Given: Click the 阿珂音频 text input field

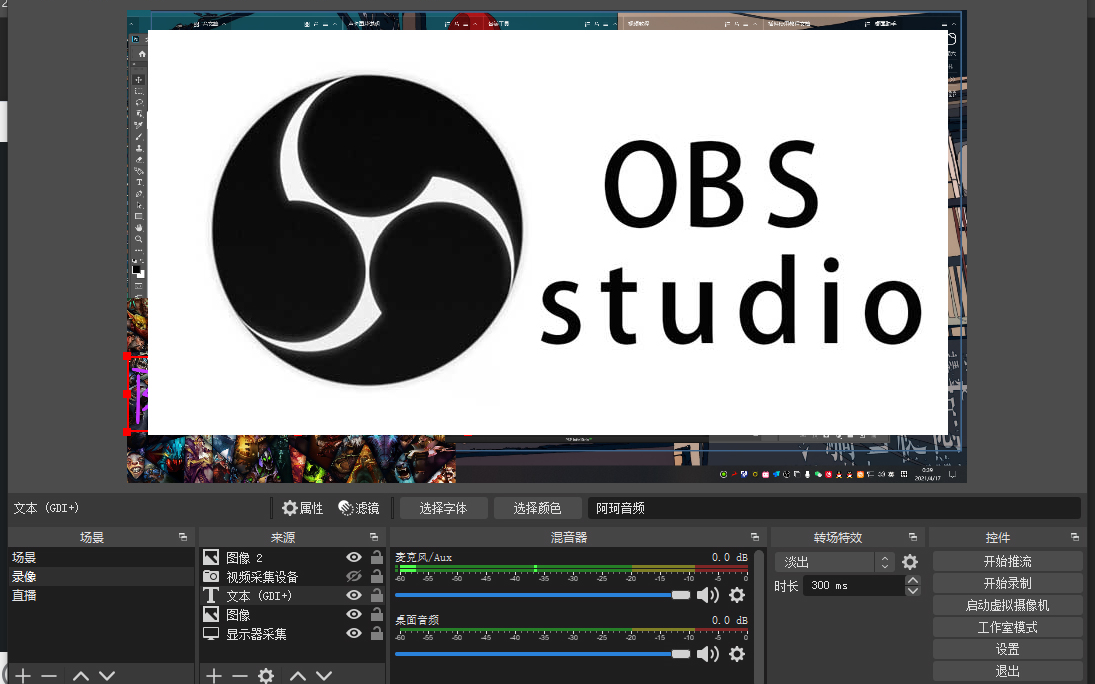Looking at the screenshot, I should coord(834,508).
